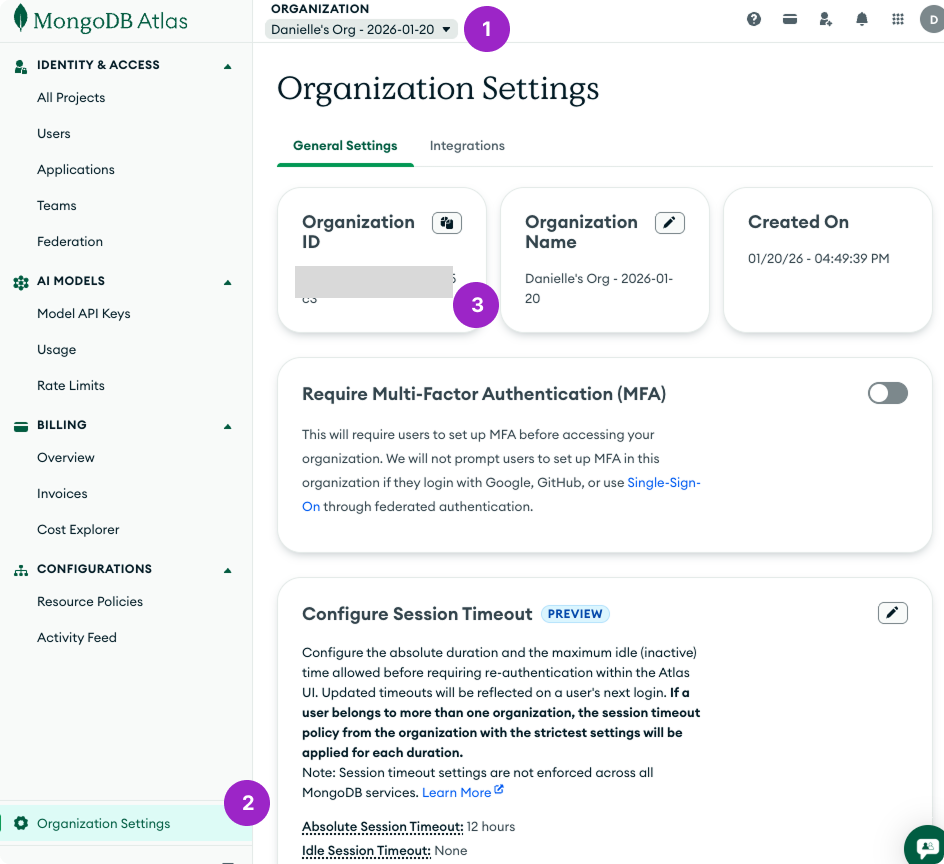Click the invite user icon

click(x=826, y=19)
